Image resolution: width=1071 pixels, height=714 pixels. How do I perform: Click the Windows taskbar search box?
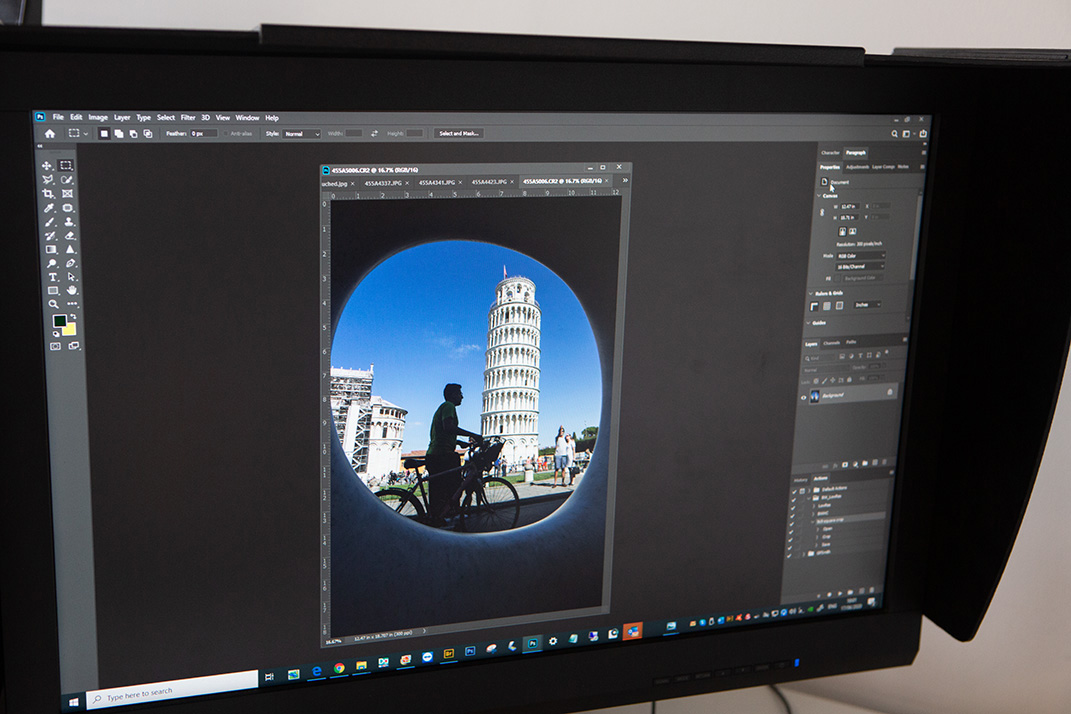coord(170,690)
